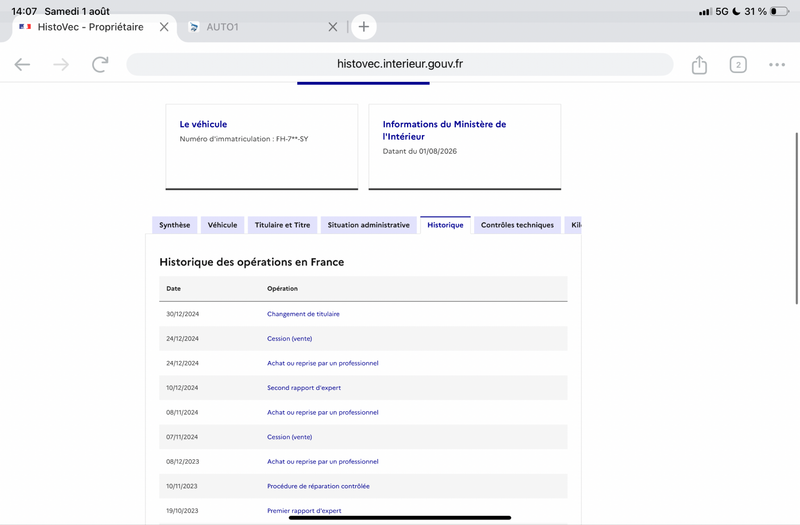Viewport: 800px width, 525px height.
Task: Click the Numéro d'immatriculation FH-7**-SY text
Action: pyautogui.click(x=244, y=139)
